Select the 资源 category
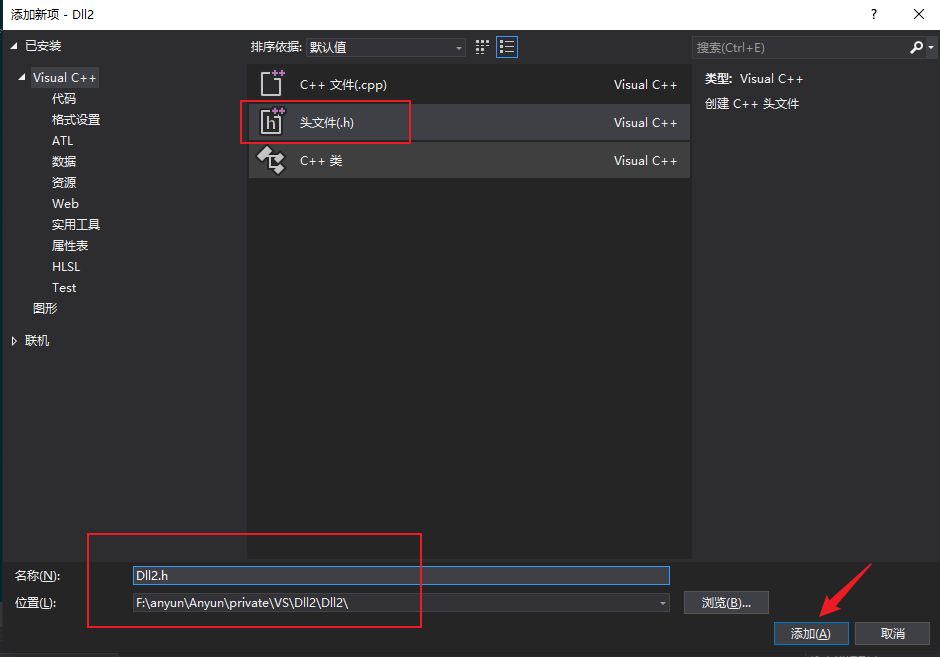This screenshot has height=657, width=940. point(64,183)
